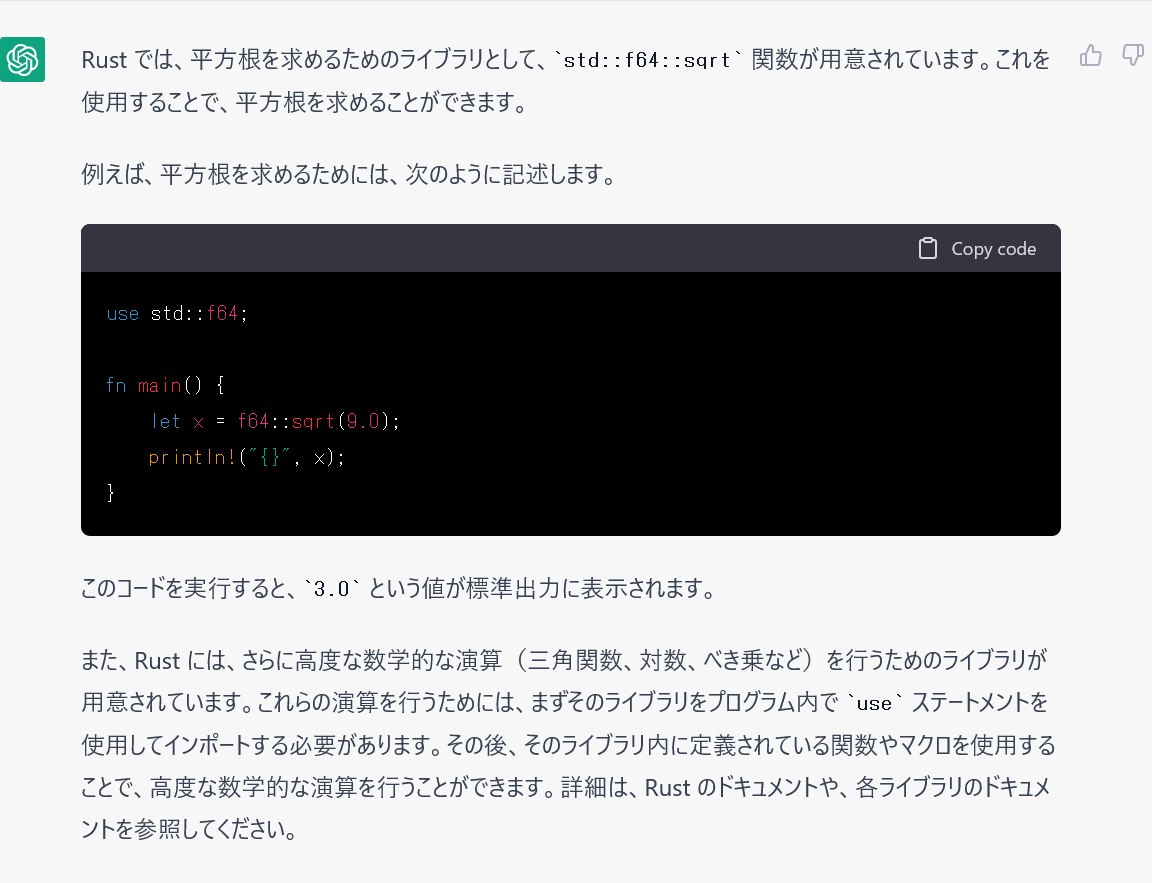This screenshot has width=1152, height=883.
Task: Click the clipboard icon in code header
Action: pyautogui.click(x=927, y=249)
